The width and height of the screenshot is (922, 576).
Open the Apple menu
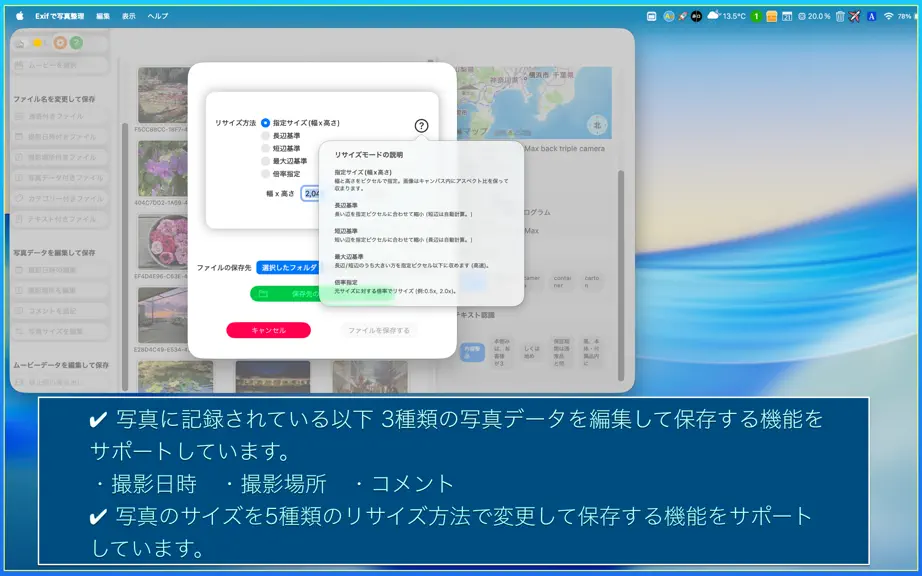19,16
